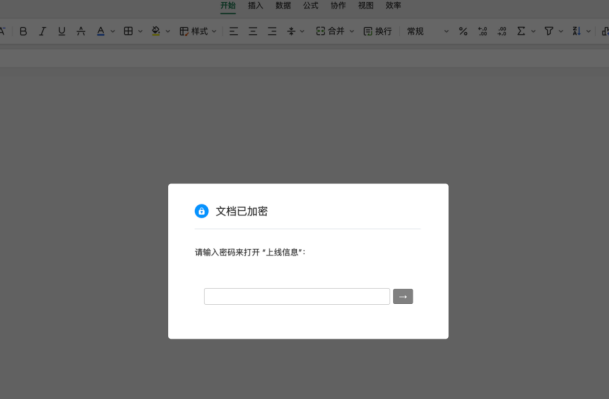
Task: Switch to the 视图 tab
Action: (x=366, y=6)
